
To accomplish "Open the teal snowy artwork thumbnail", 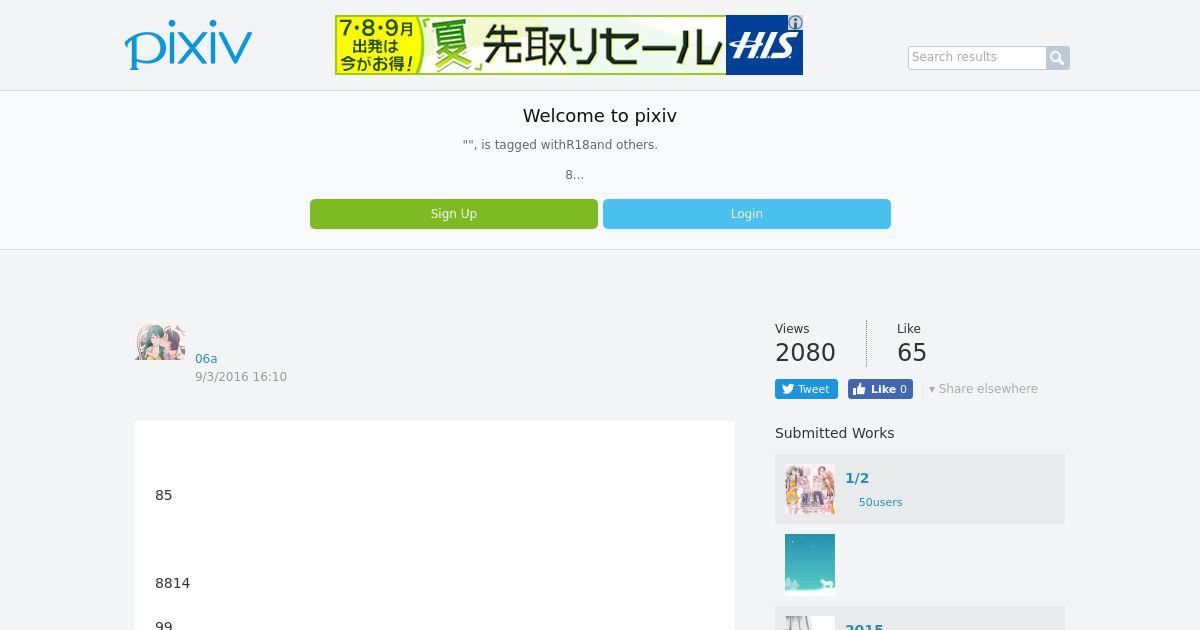I will 810,564.
